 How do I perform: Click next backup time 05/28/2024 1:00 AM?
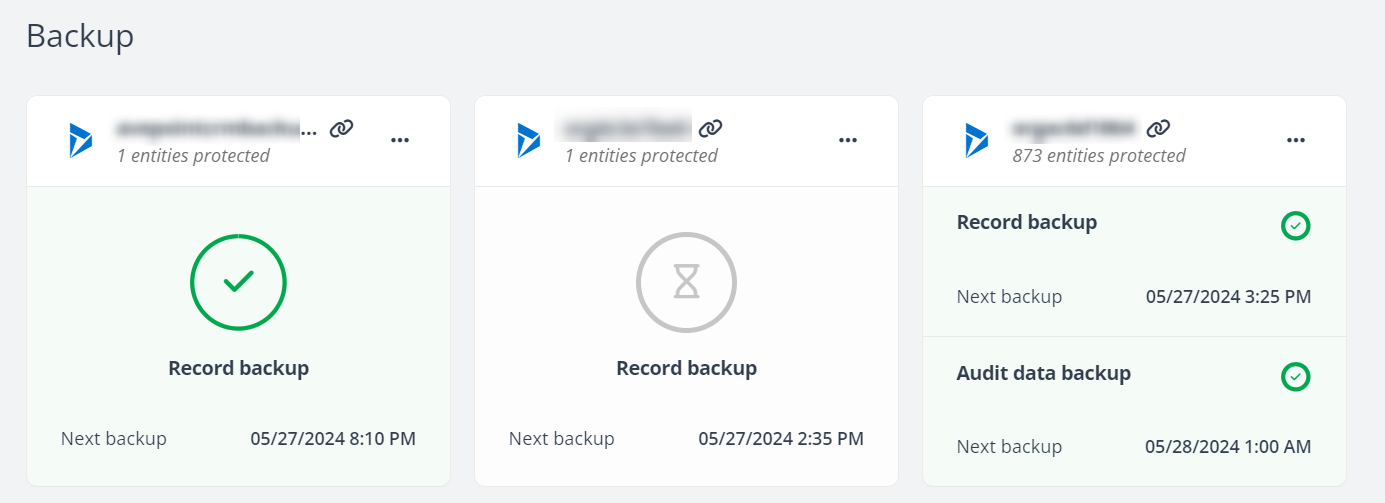[1228, 447]
